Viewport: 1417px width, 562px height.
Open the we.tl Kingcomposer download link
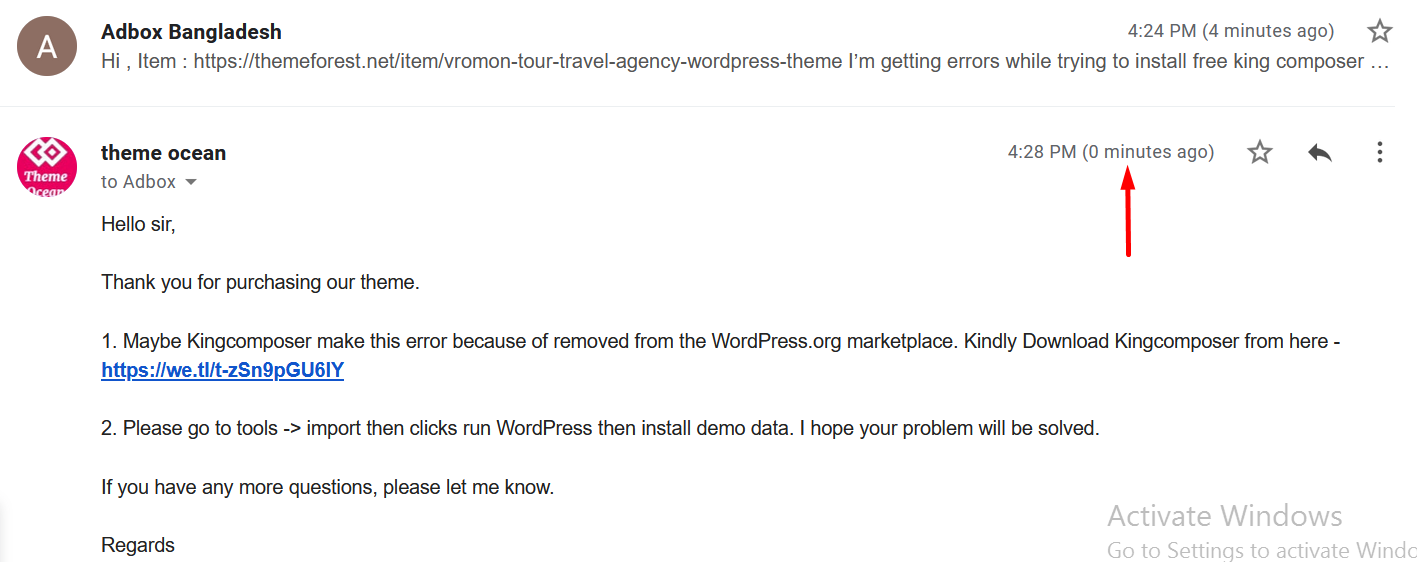pos(222,370)
